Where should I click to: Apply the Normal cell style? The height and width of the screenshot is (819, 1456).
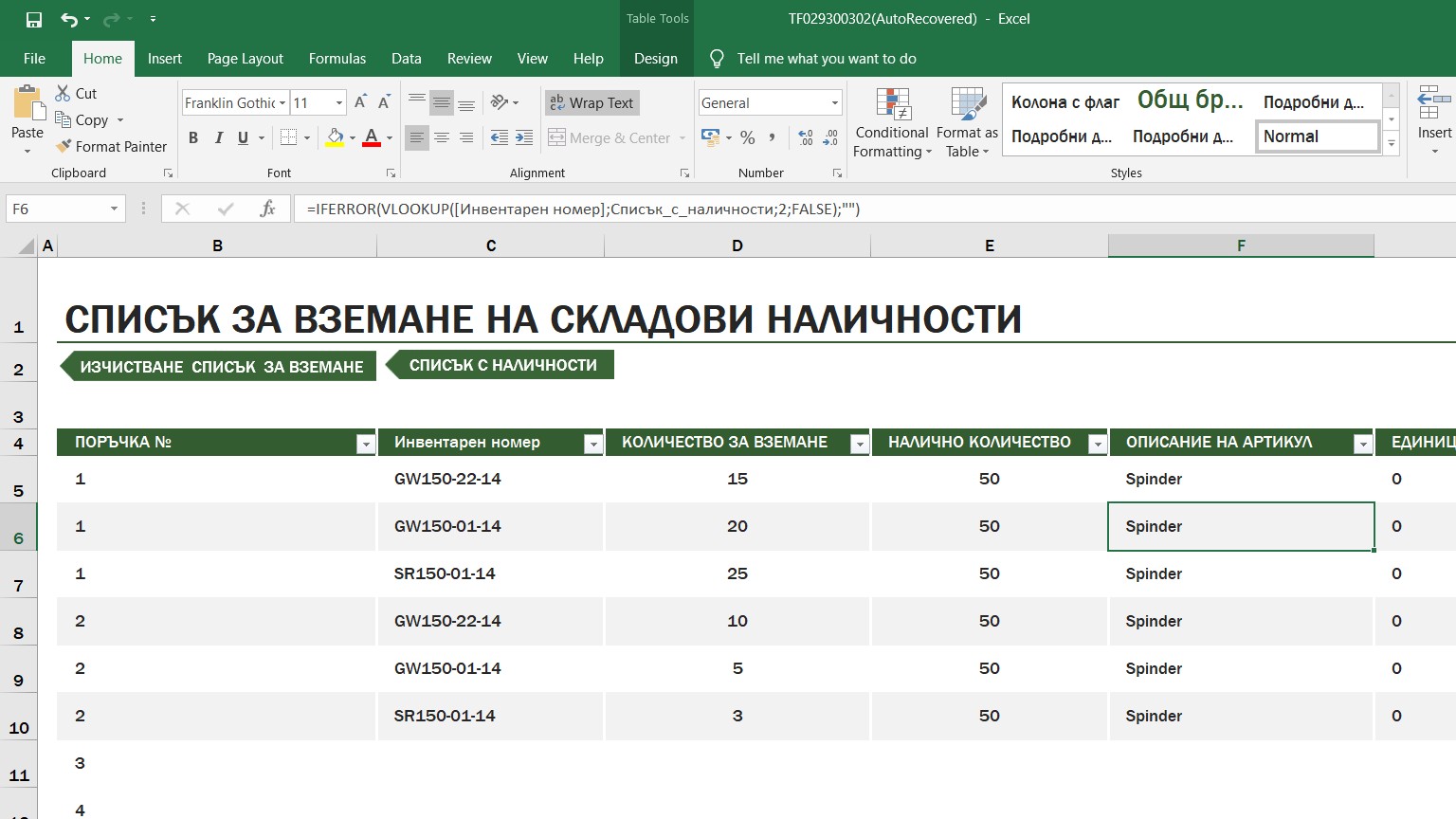coord(1317,136)
